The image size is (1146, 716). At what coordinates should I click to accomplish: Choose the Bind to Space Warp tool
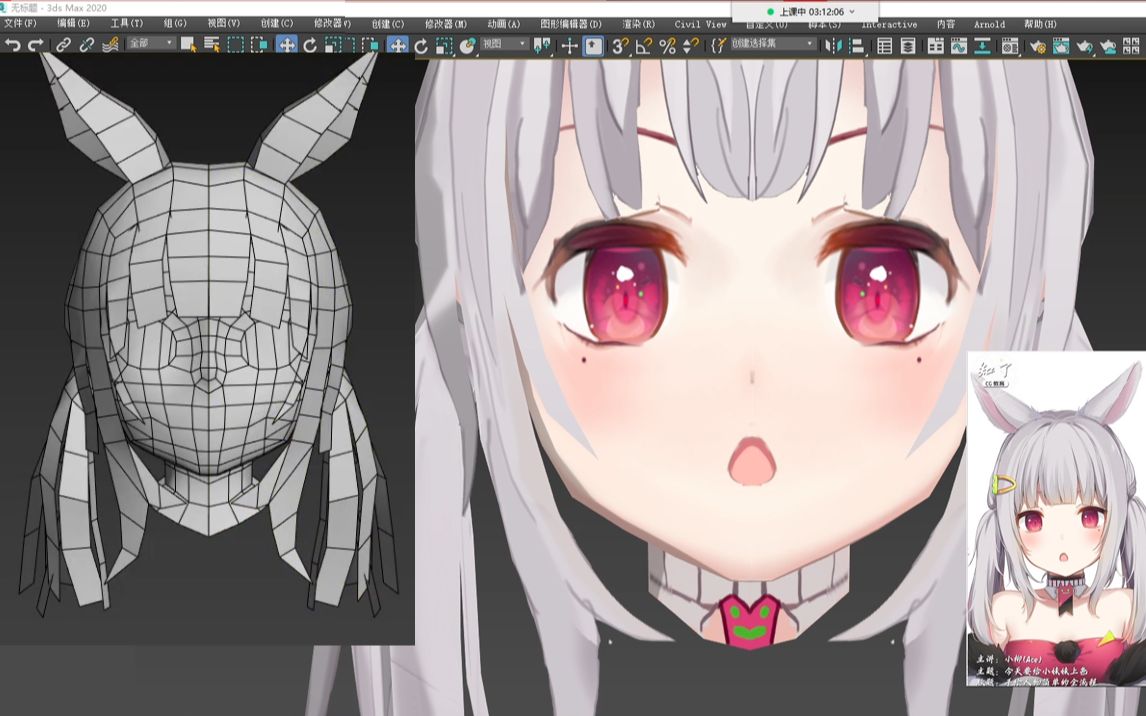[x=110, y=45]
